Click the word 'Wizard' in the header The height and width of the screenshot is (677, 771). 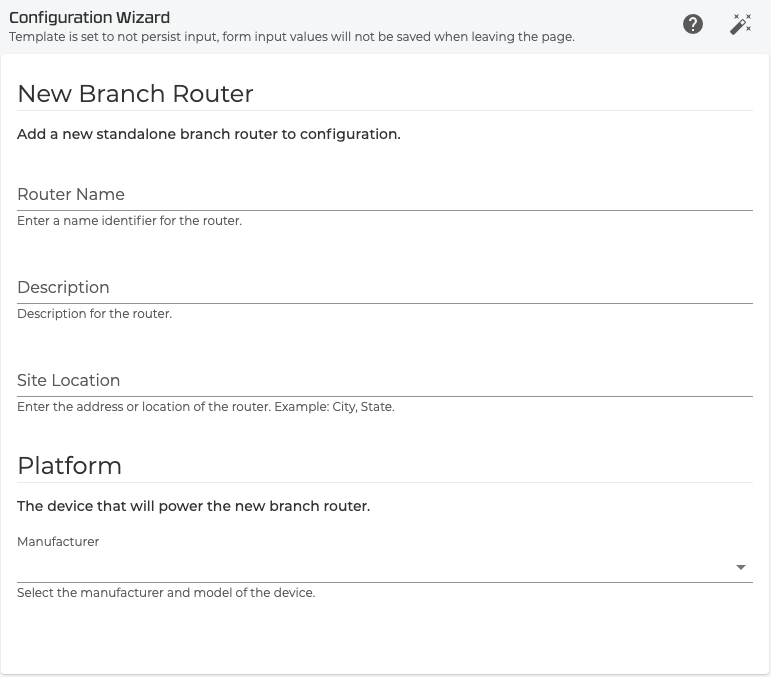coord(143,17)
